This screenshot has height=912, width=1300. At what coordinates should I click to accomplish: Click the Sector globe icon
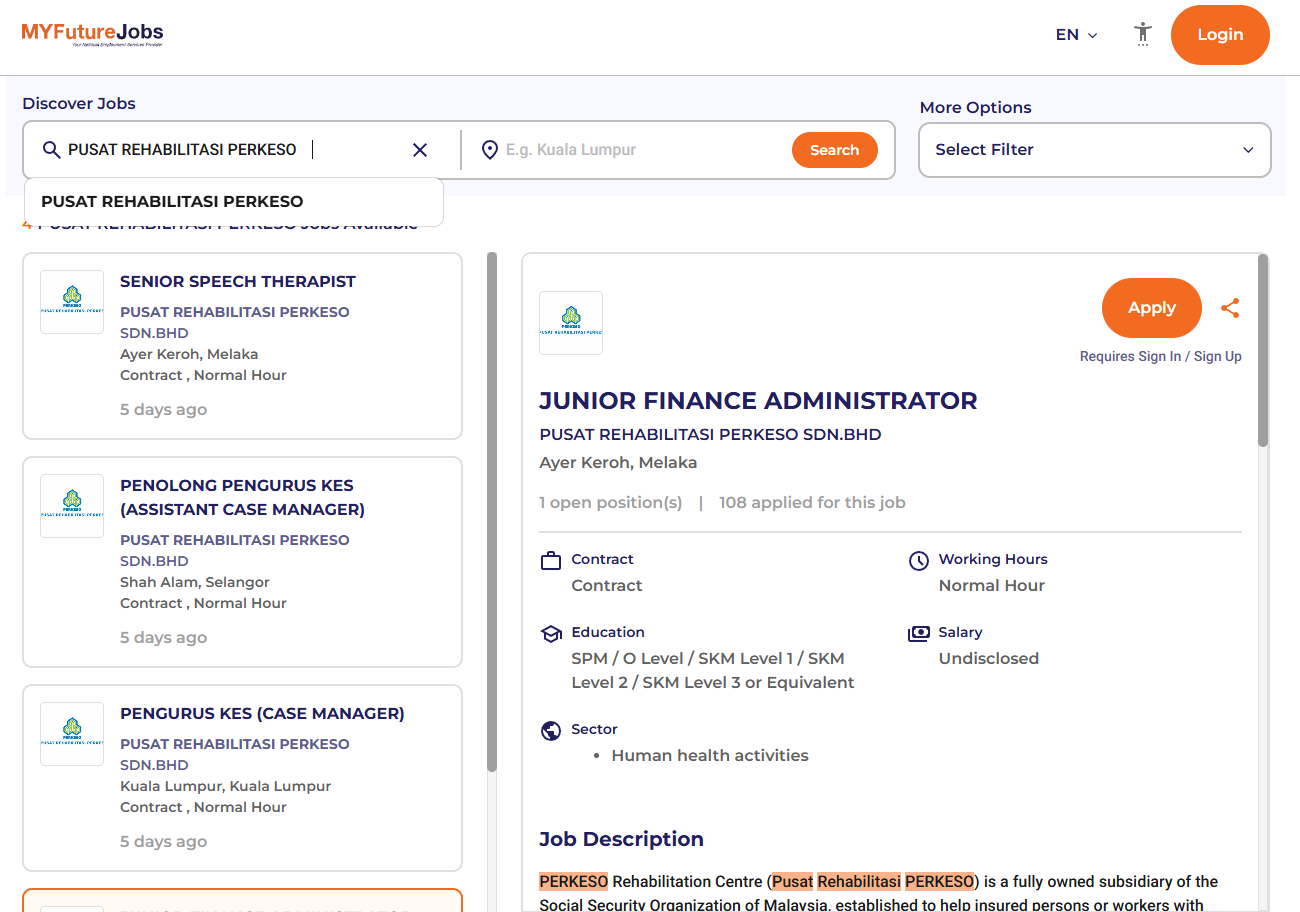tap(550, 730)
